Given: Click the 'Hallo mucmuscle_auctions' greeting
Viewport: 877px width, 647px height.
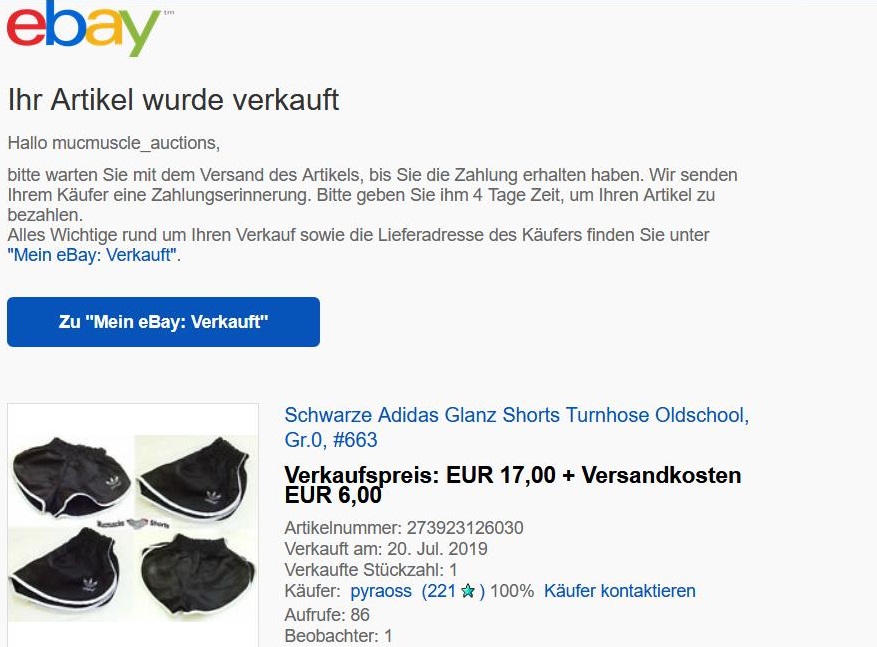Looking at the screenshot, I should pos(114,143).
